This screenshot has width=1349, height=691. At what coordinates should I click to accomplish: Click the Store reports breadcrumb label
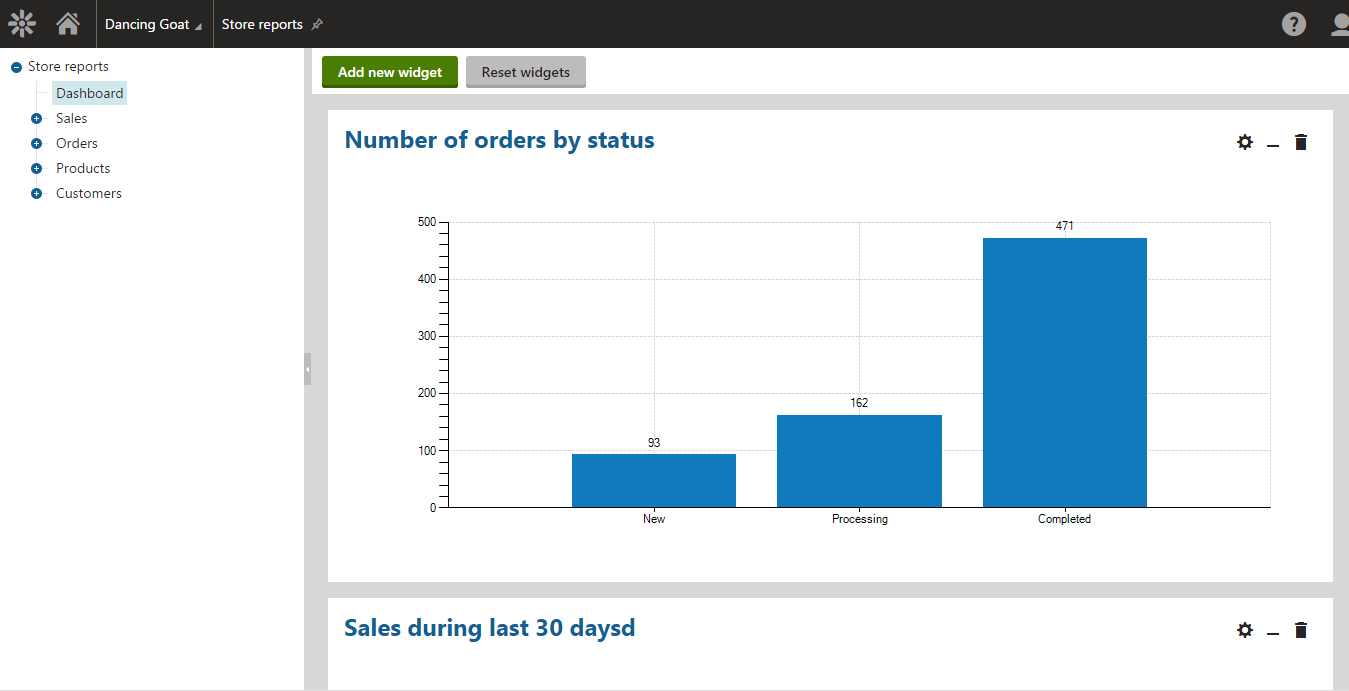click(x=261, y=23)
